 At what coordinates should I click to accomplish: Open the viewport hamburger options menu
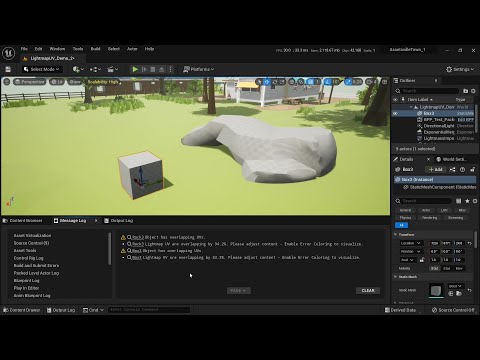pyautogui.click(x=7, y=82)
